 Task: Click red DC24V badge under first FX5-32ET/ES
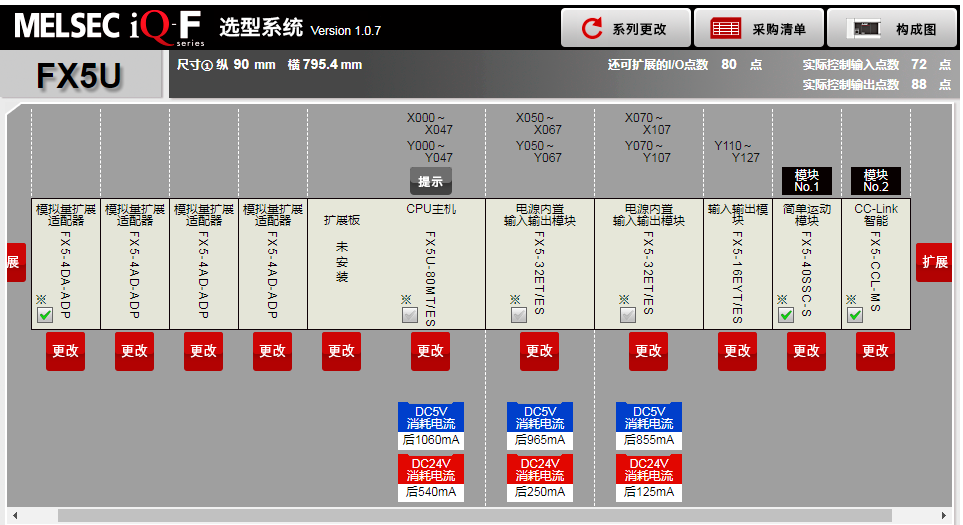coord(539,469)
